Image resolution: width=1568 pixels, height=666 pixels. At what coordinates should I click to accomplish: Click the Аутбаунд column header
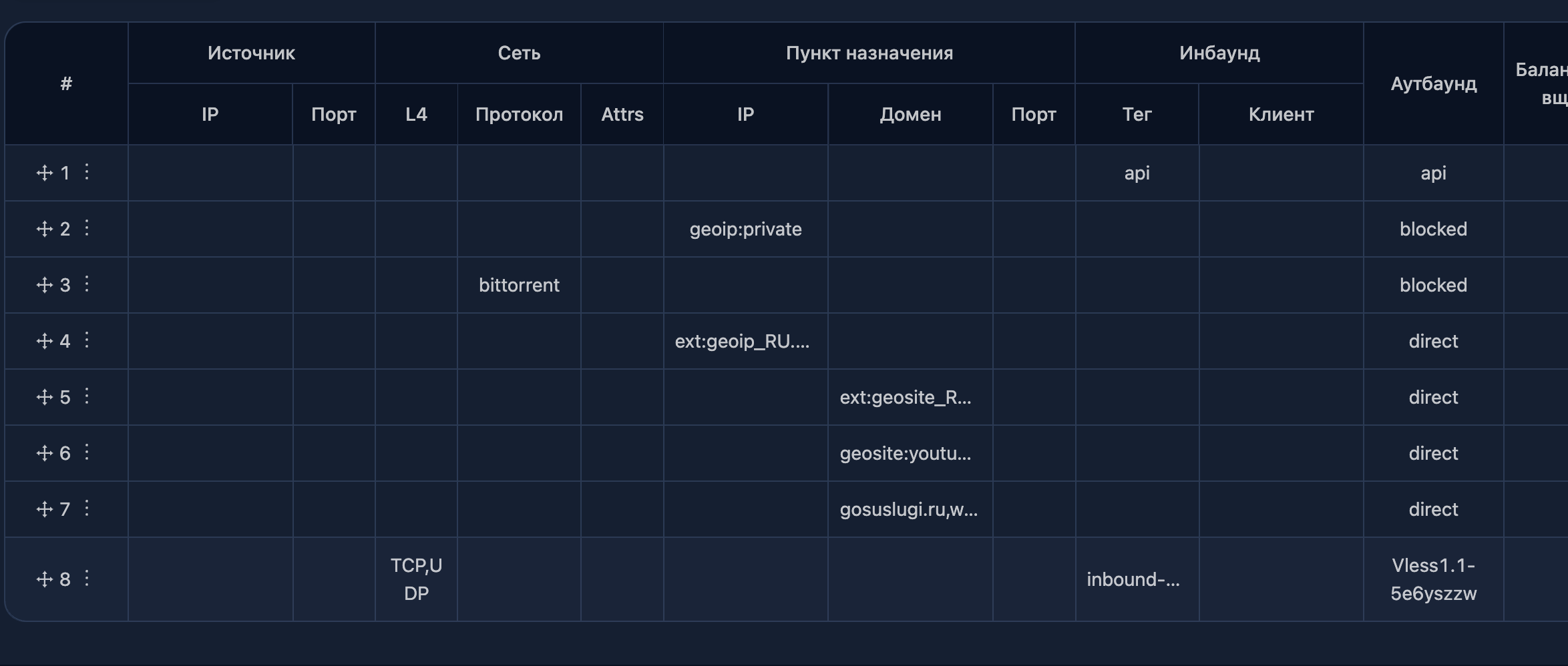pyautogui.click(x=1433, y=84)
